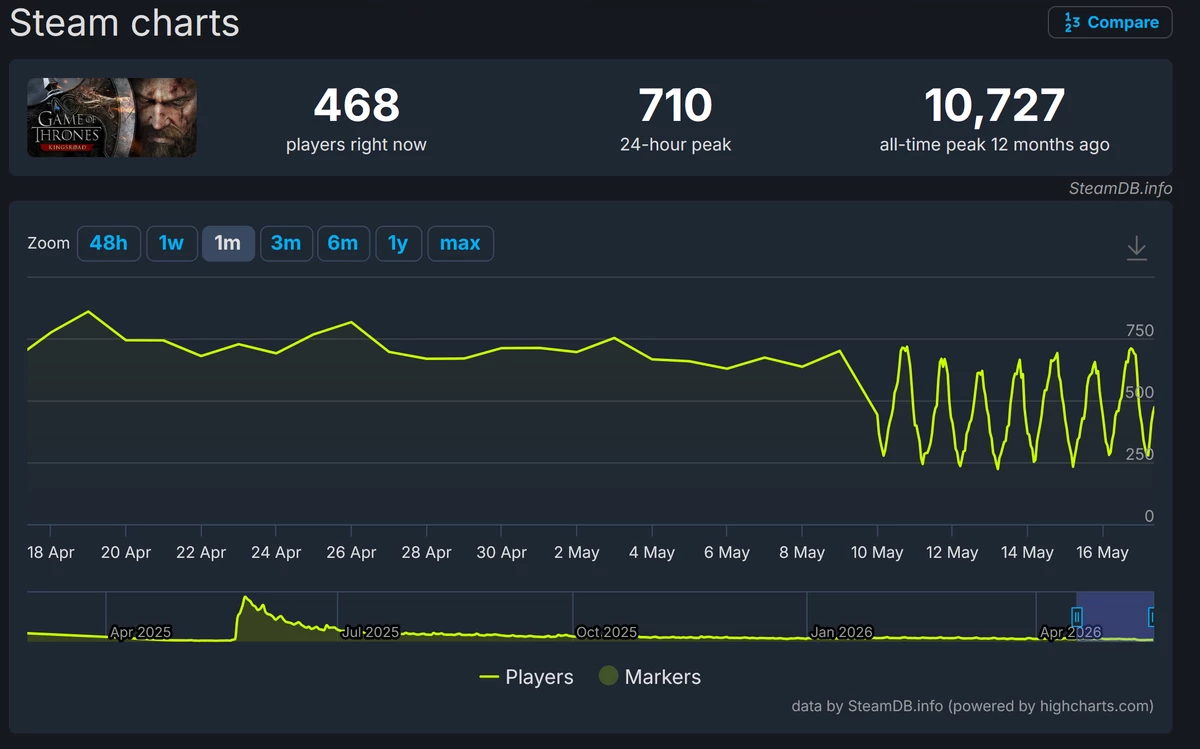Click the all-time peak 12 months ago caption
This screenshot has height=749, width=1200.
coord(995,145)
